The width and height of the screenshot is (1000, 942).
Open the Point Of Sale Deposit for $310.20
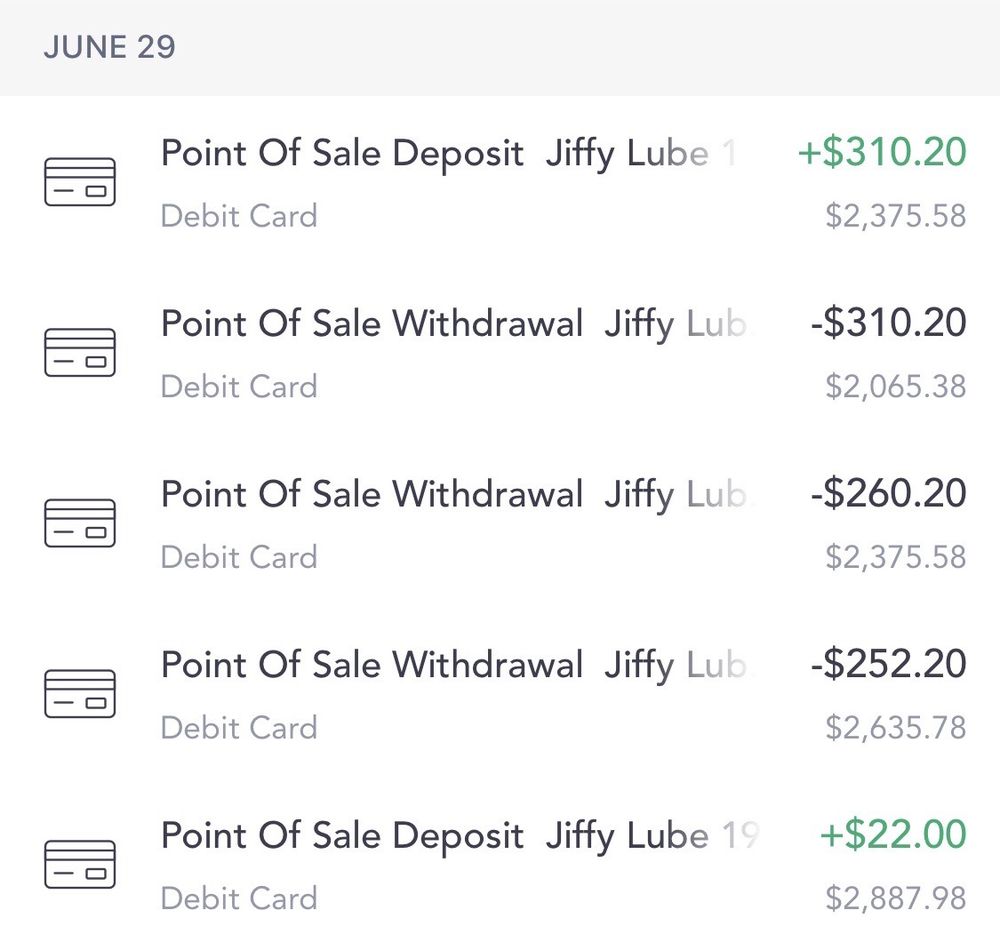[500, 182]
